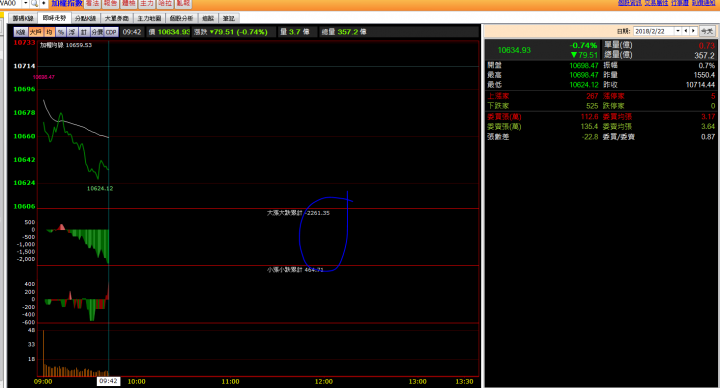Click the 張數差 -22.8 value

coord(590,137)
